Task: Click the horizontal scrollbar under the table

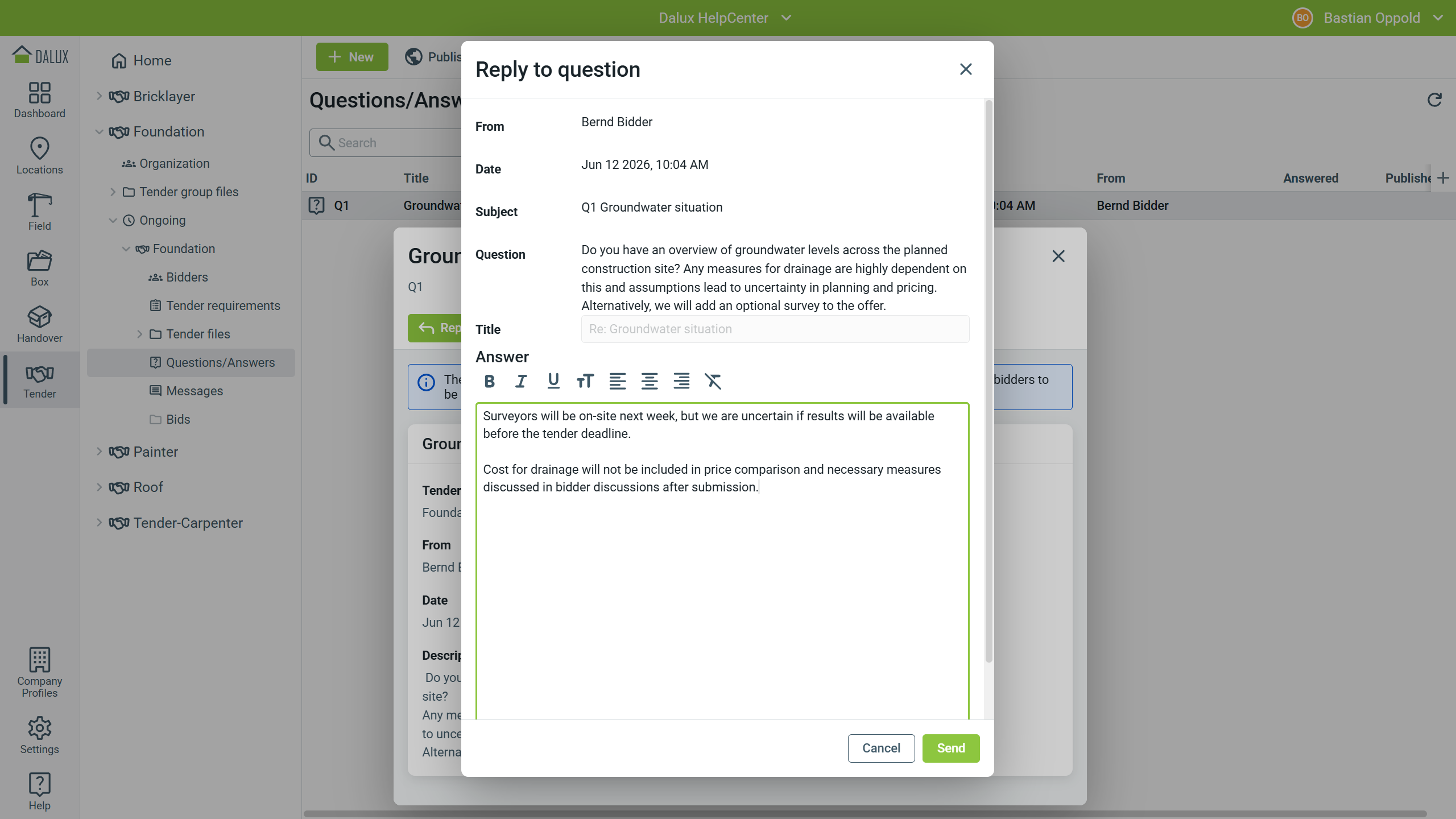Action: 866,813
